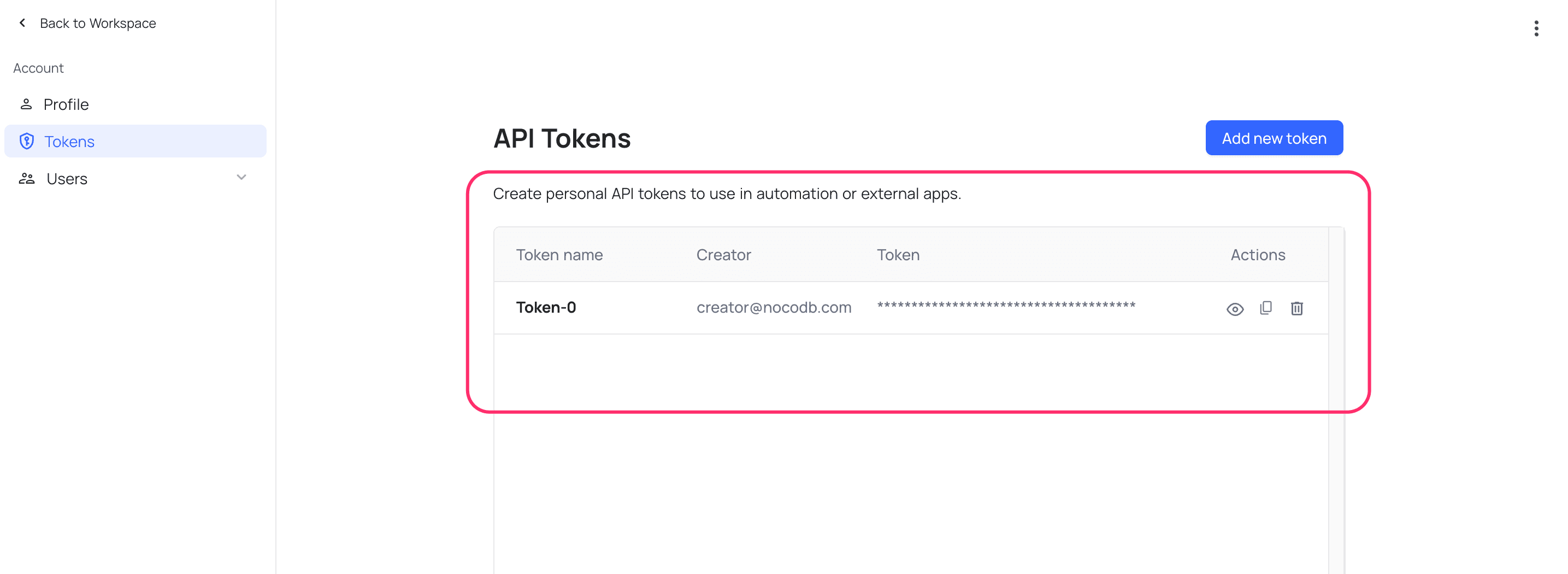The height and width of the screenshot is (574, 1568).
Task: Switch to the Profile settings page
Action: click(x=66, y=103)
